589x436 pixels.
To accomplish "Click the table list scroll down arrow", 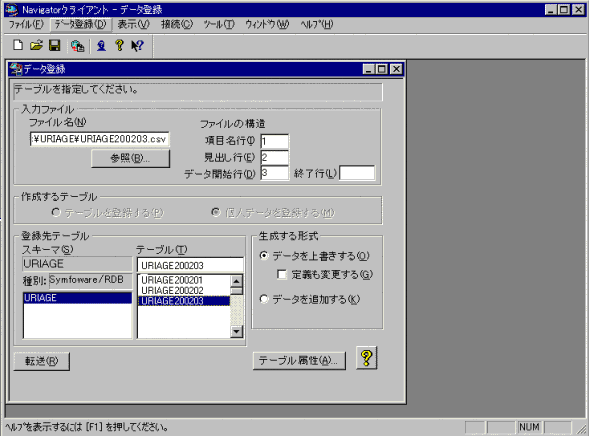I will 237,332.
